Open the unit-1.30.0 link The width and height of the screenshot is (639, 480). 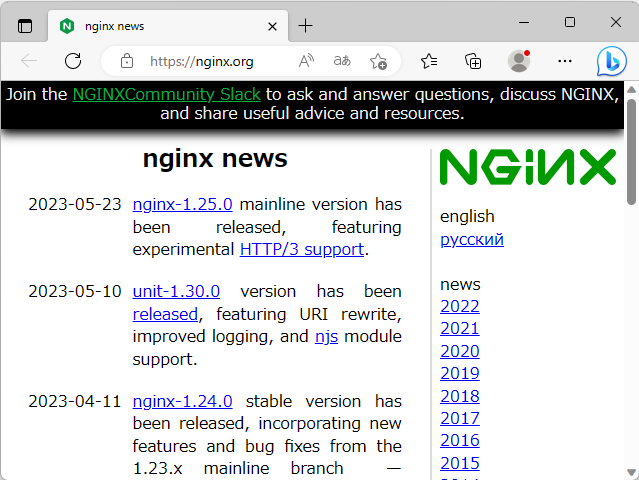point(176,291)
